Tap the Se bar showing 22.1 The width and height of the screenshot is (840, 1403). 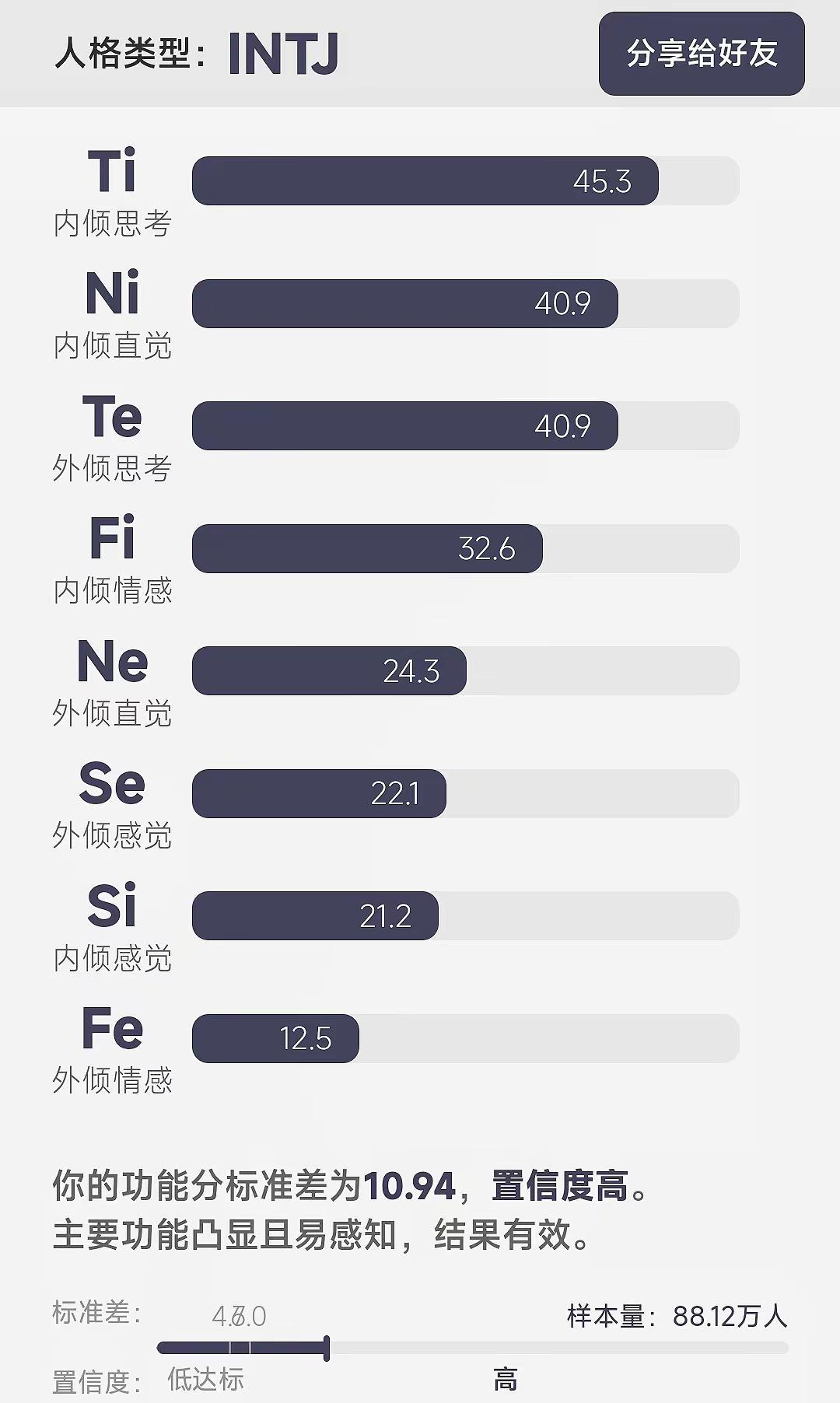point(465,793)
